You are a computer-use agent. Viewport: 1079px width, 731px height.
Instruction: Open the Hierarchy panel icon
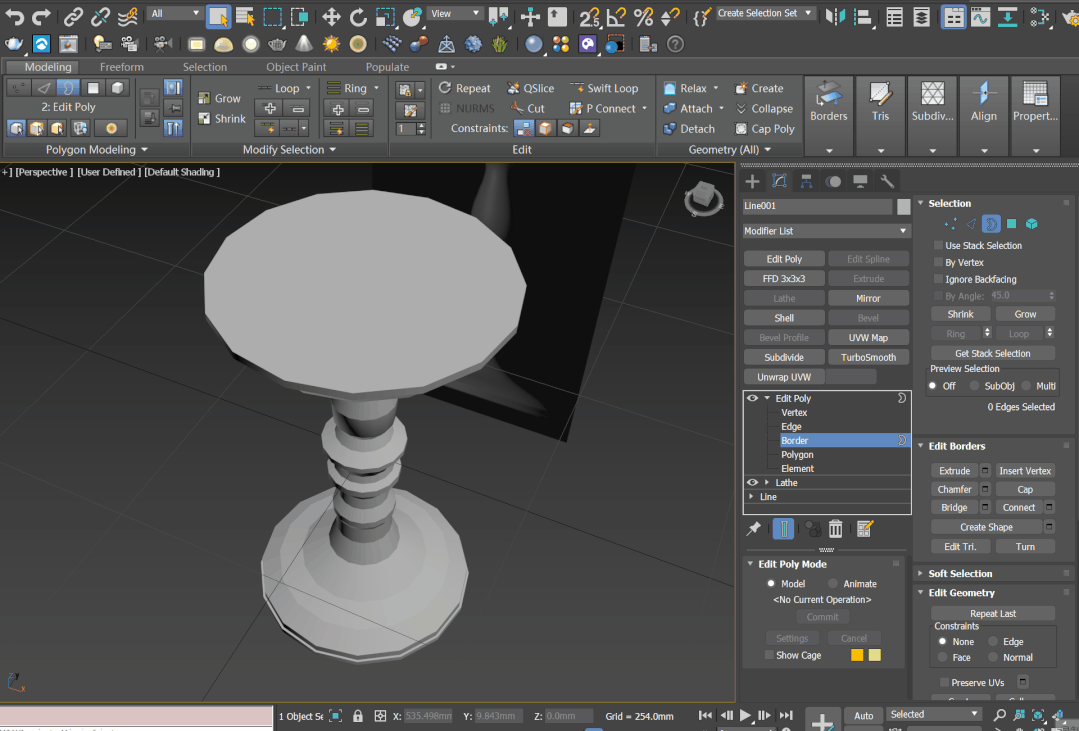pyautogui.click(x=806, y=181)
